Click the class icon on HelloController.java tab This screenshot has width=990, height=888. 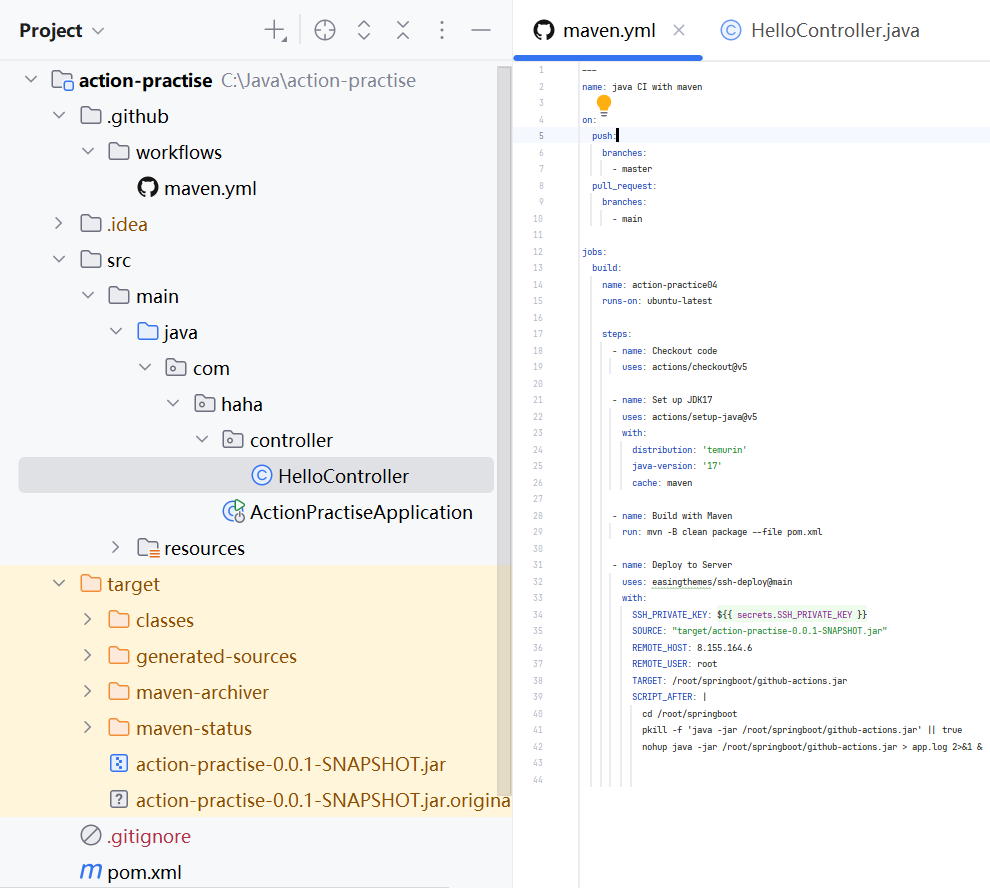[731, 30]
